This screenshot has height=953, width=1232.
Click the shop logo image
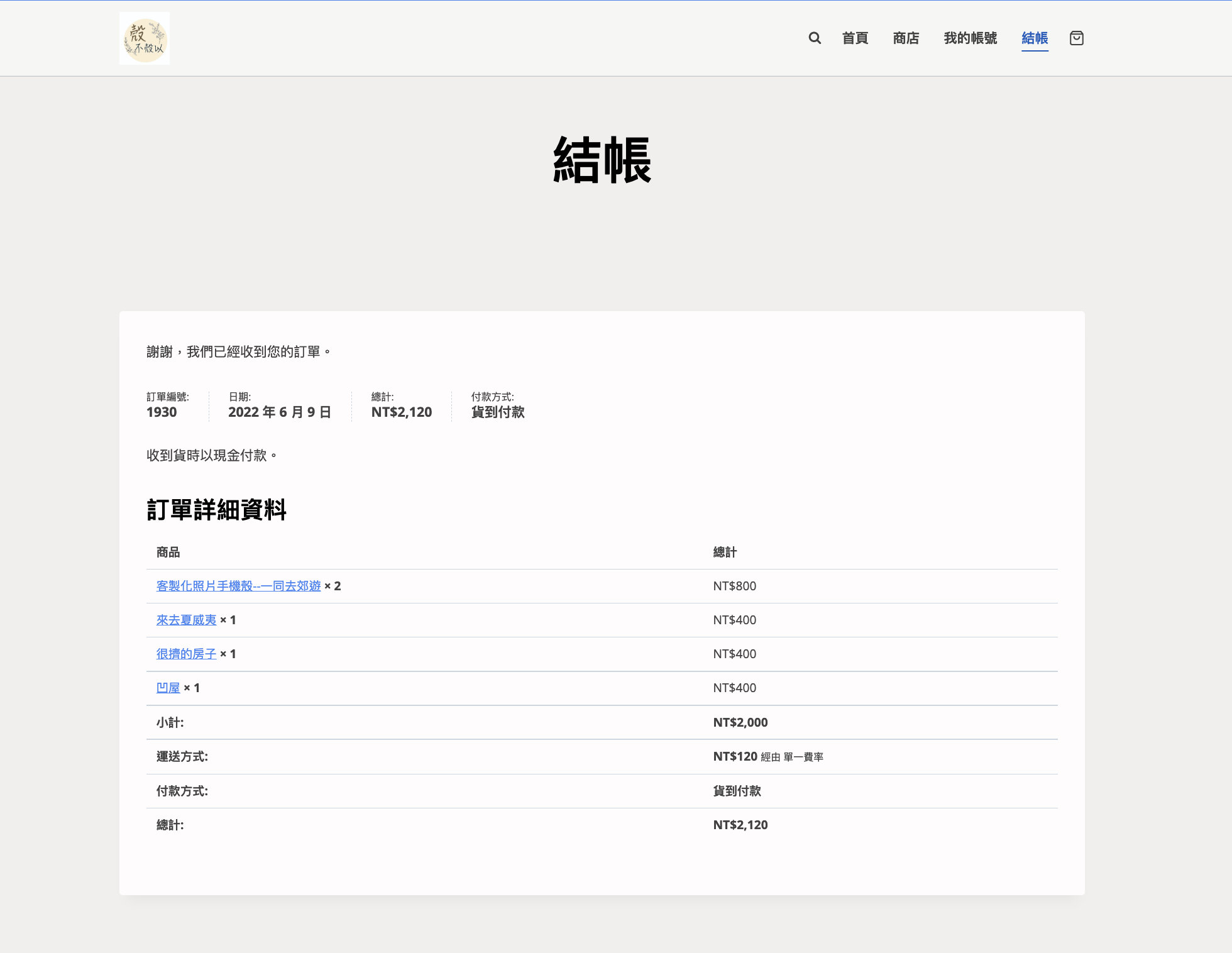(145, 38)
